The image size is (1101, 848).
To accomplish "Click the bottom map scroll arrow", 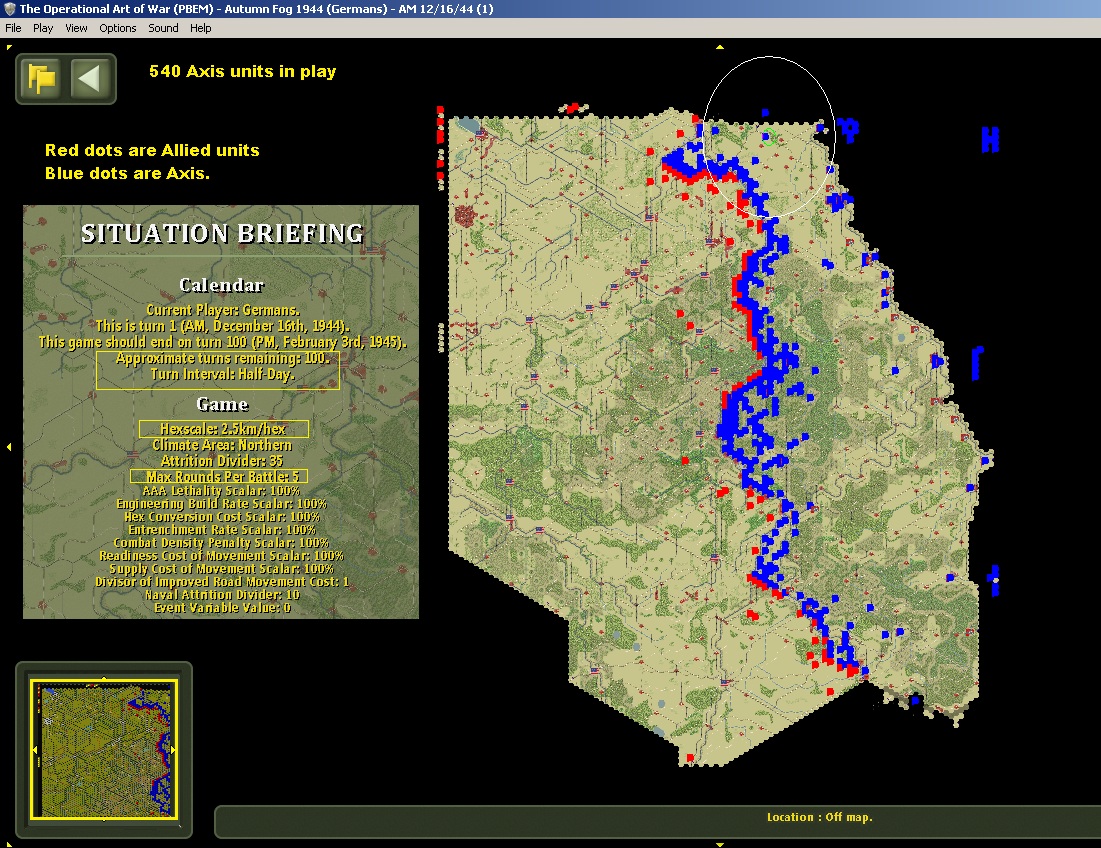I will coord(719,844).
